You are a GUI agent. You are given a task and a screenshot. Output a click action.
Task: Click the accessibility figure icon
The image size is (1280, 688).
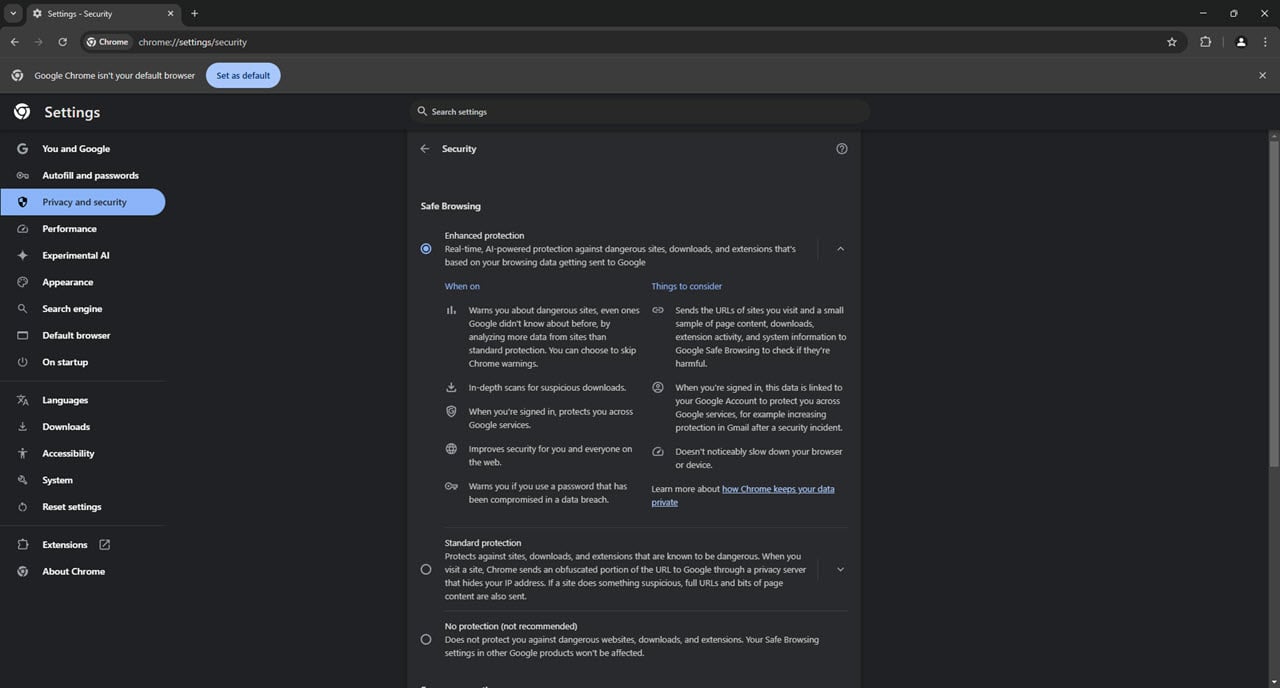coord(22,454)
